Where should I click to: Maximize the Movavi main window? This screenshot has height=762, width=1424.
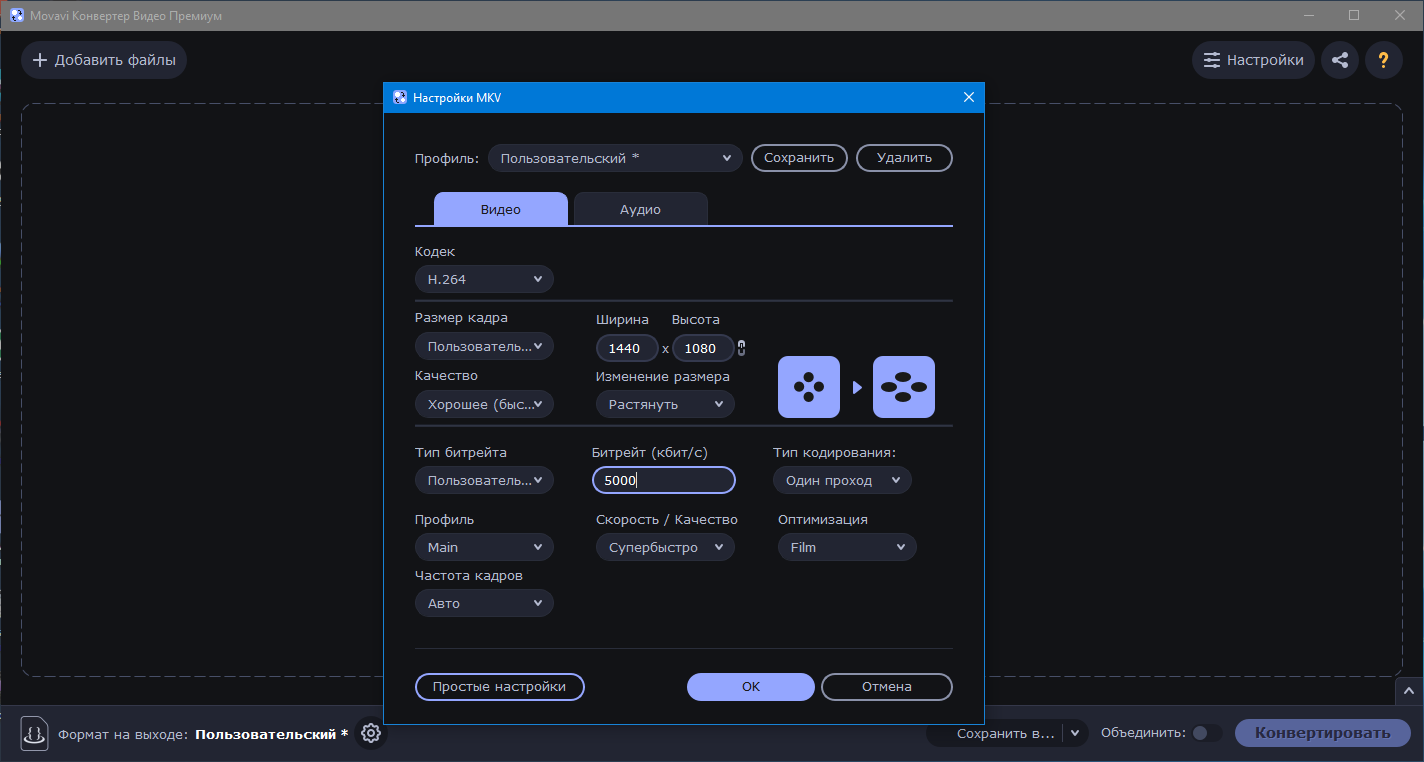click(1354, 15)
